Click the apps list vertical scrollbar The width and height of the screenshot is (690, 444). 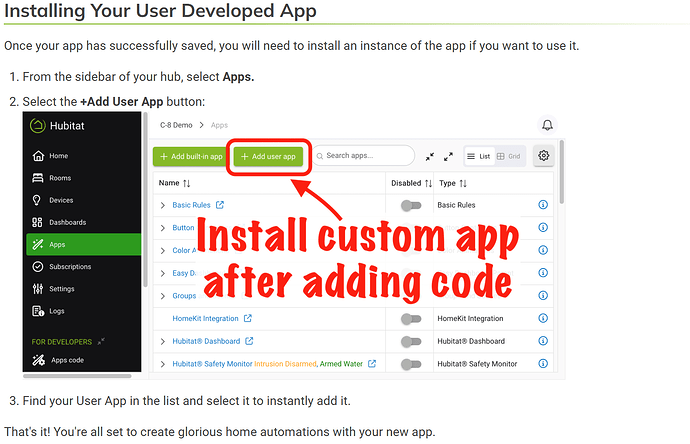pos(562,172)
